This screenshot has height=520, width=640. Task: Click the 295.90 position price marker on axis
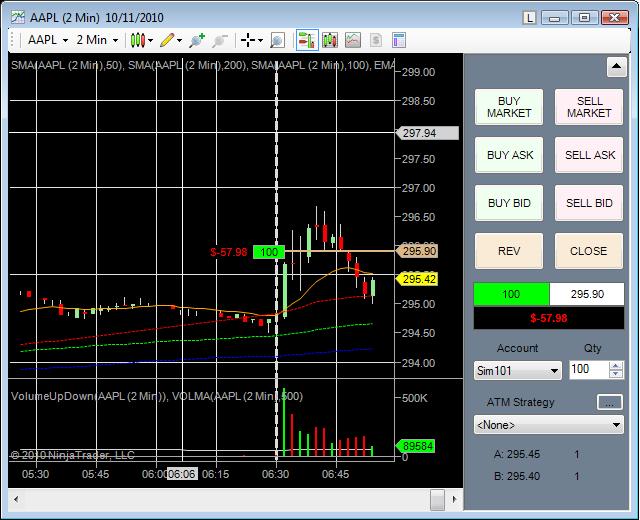click(x=417, y=251)
